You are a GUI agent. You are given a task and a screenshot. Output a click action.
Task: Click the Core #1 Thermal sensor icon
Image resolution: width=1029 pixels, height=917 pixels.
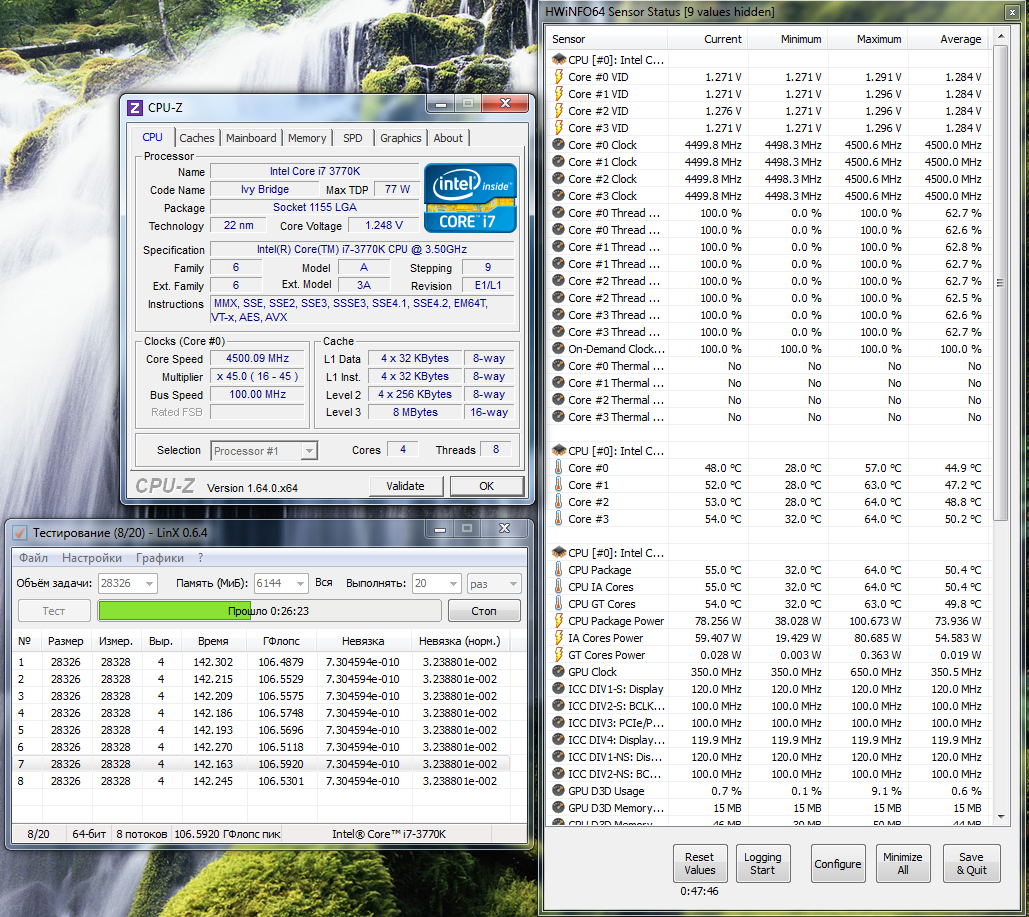pos(558,383)
